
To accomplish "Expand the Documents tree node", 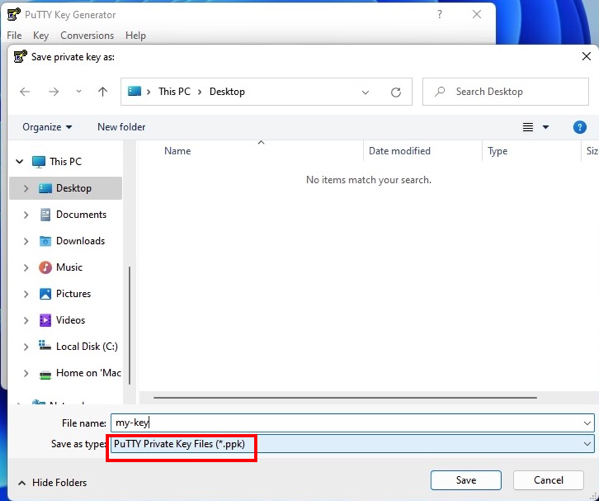I will (x=26, y=215).
